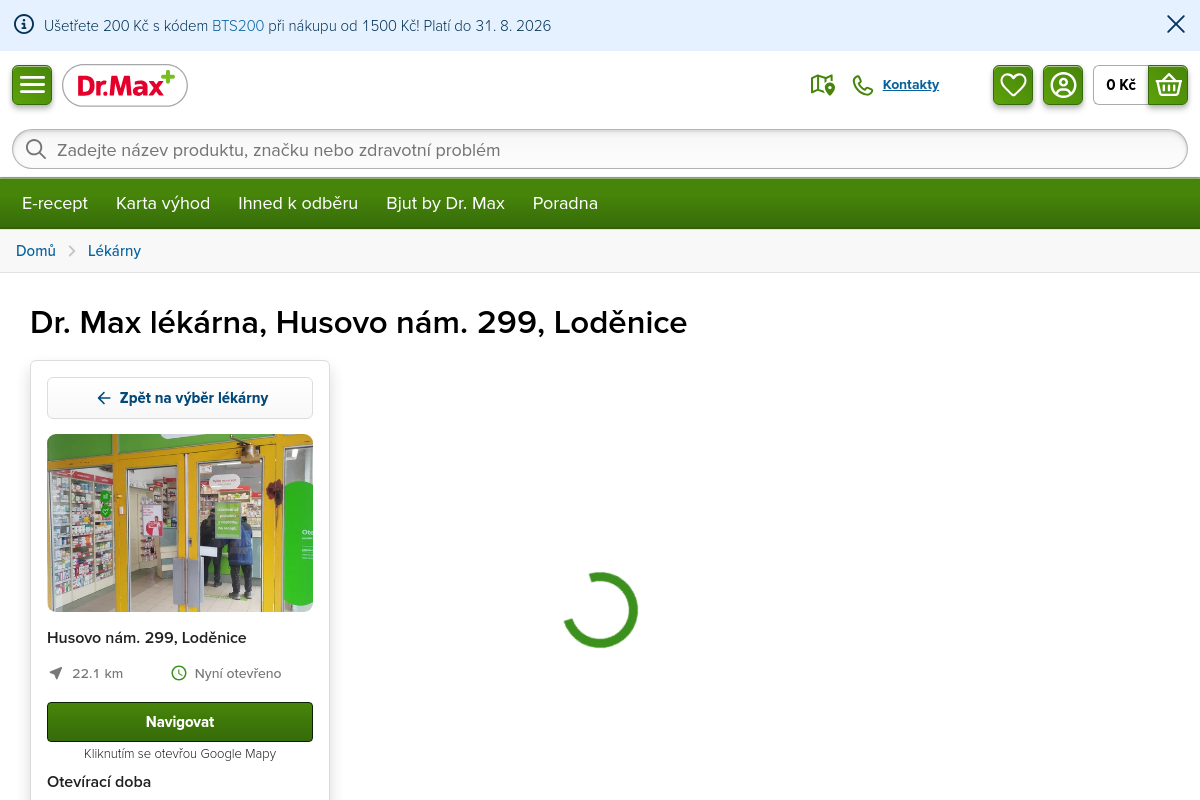
Task: Click the Nyní otevřeno status
Action: click(x=238, y=674)
